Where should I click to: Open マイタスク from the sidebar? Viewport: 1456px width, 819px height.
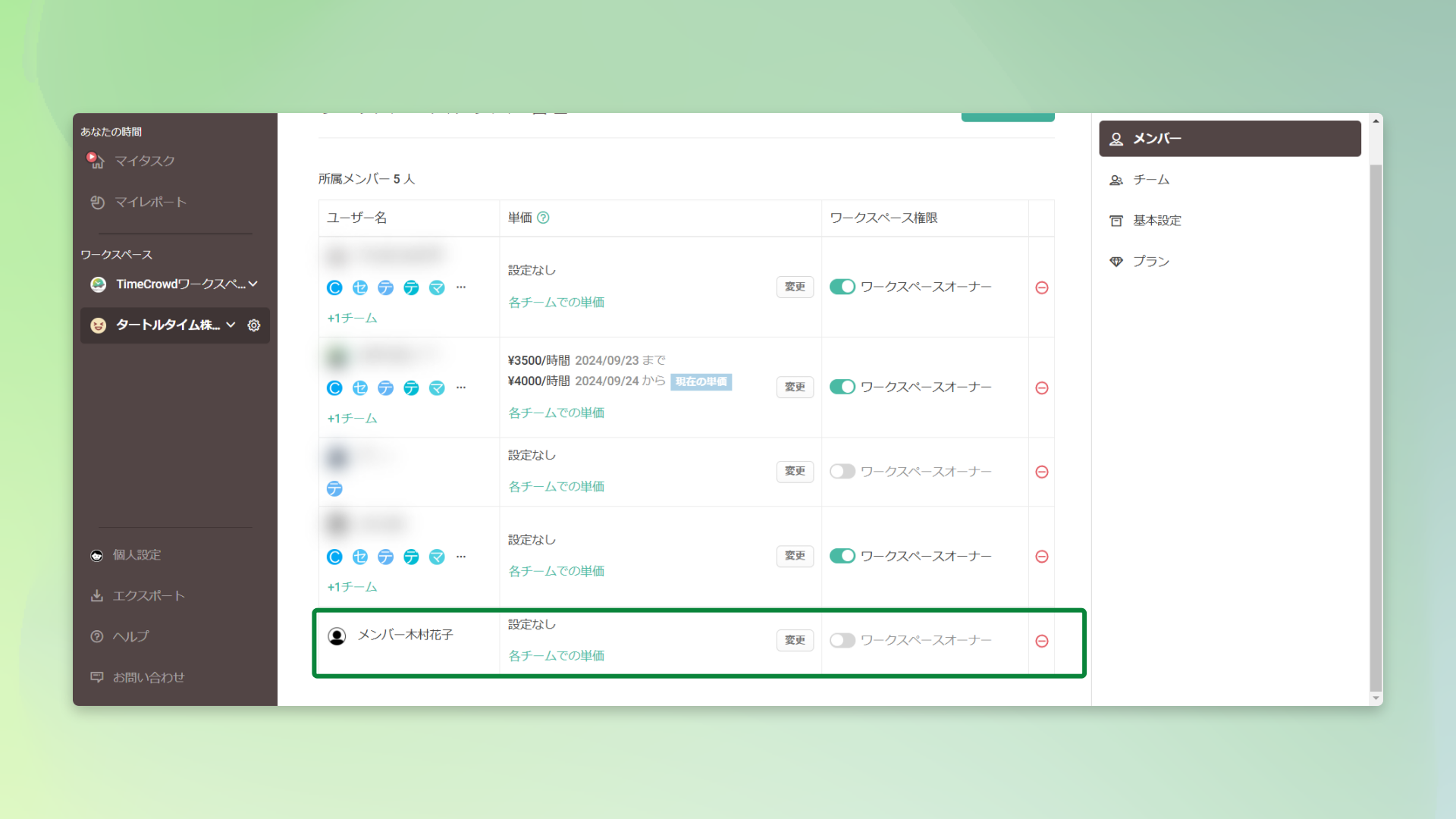(x=144, y=161)
